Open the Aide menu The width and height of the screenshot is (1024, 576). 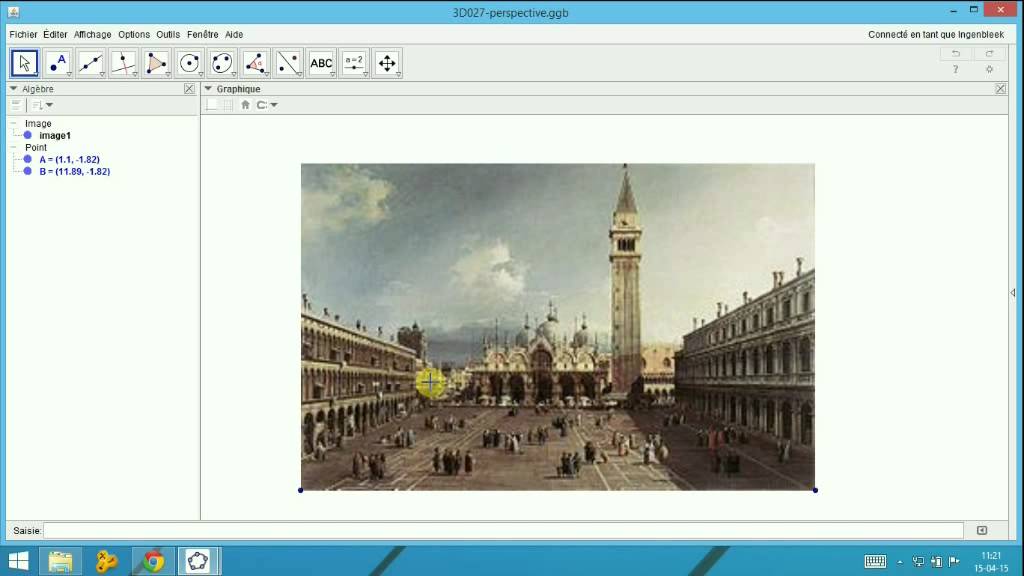[234, 35]
